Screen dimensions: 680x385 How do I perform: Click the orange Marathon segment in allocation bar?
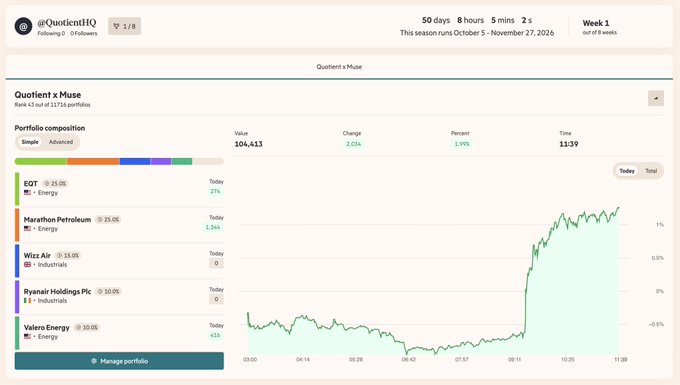point(93,162)
